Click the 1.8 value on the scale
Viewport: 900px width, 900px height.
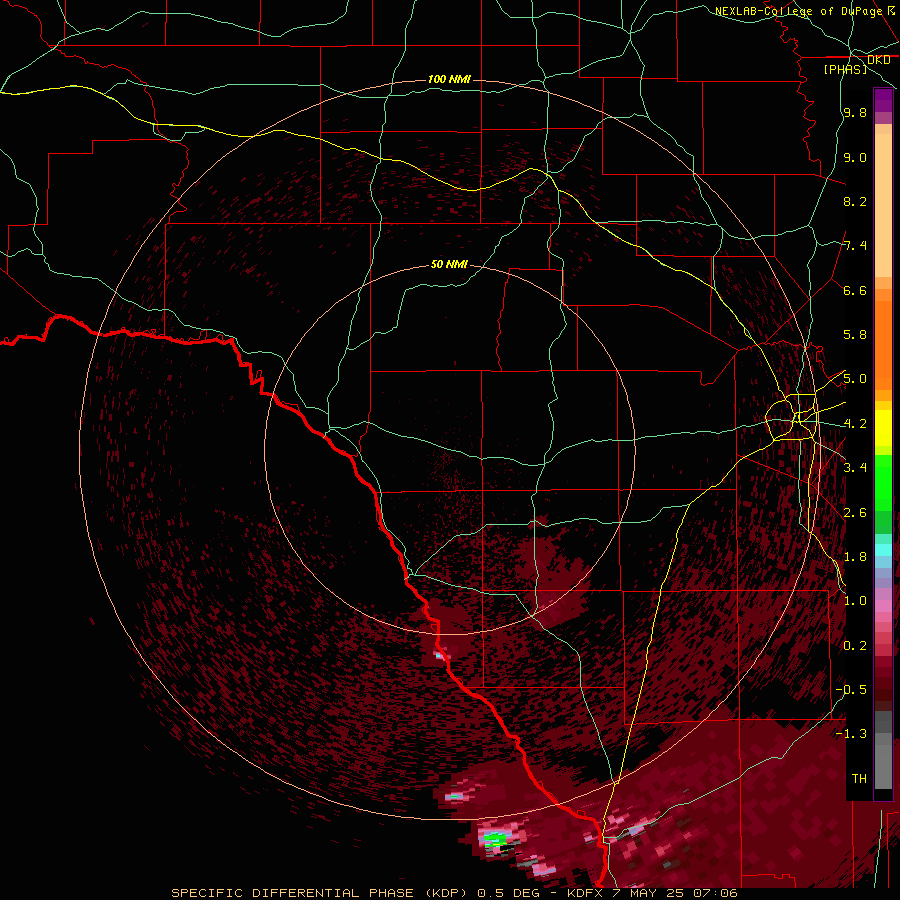pyautogui.click(x=855, y=557)
